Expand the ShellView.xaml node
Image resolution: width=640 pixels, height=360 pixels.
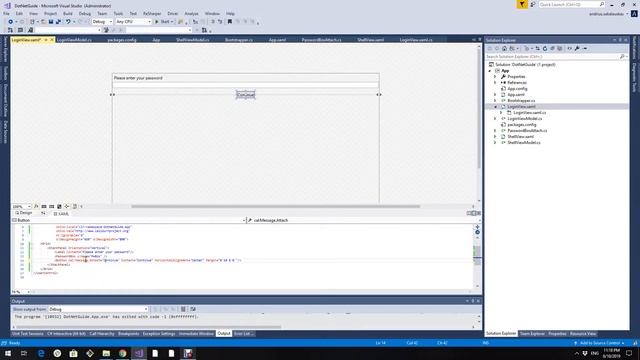pyautogui.click(x=495, y=136)
